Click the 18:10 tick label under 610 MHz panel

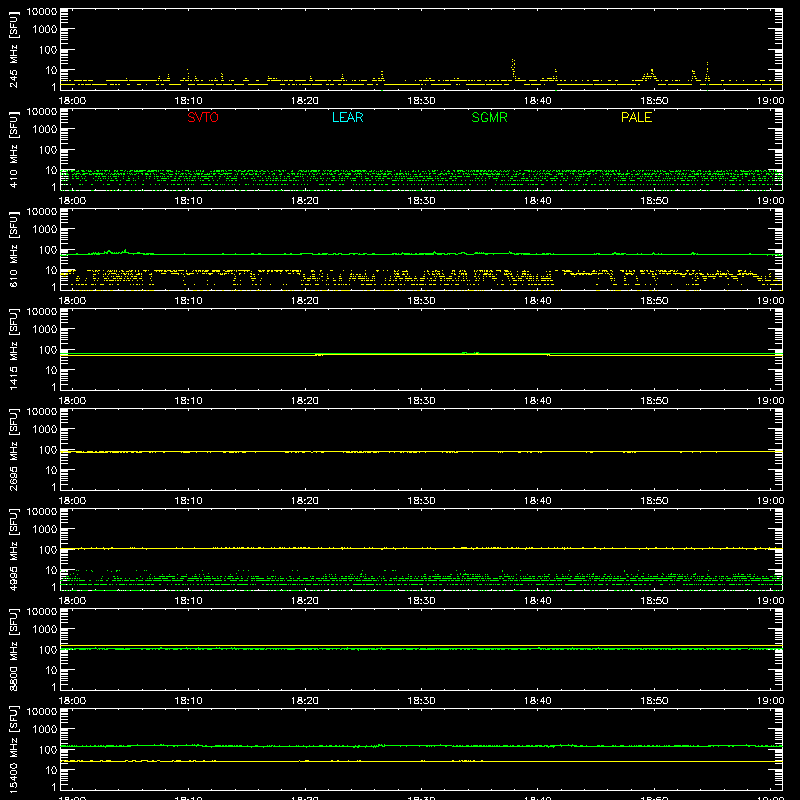tap(188, 301)
